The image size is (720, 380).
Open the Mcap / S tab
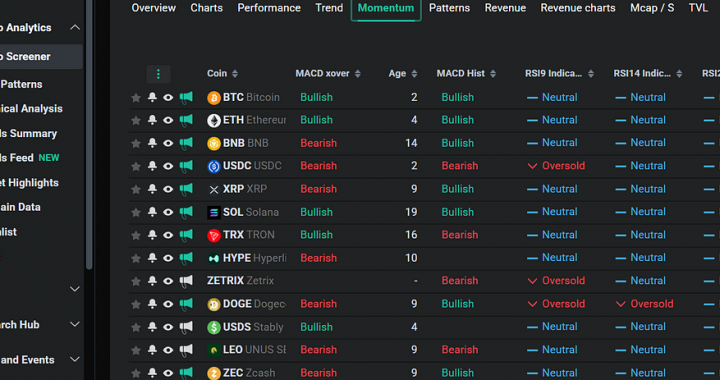pos(652,8)
